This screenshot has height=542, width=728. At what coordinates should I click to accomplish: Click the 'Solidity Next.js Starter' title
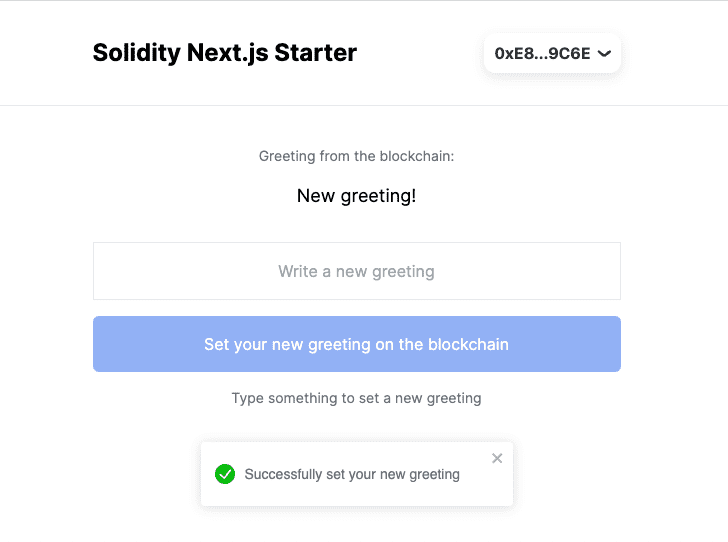pos(225,52)
